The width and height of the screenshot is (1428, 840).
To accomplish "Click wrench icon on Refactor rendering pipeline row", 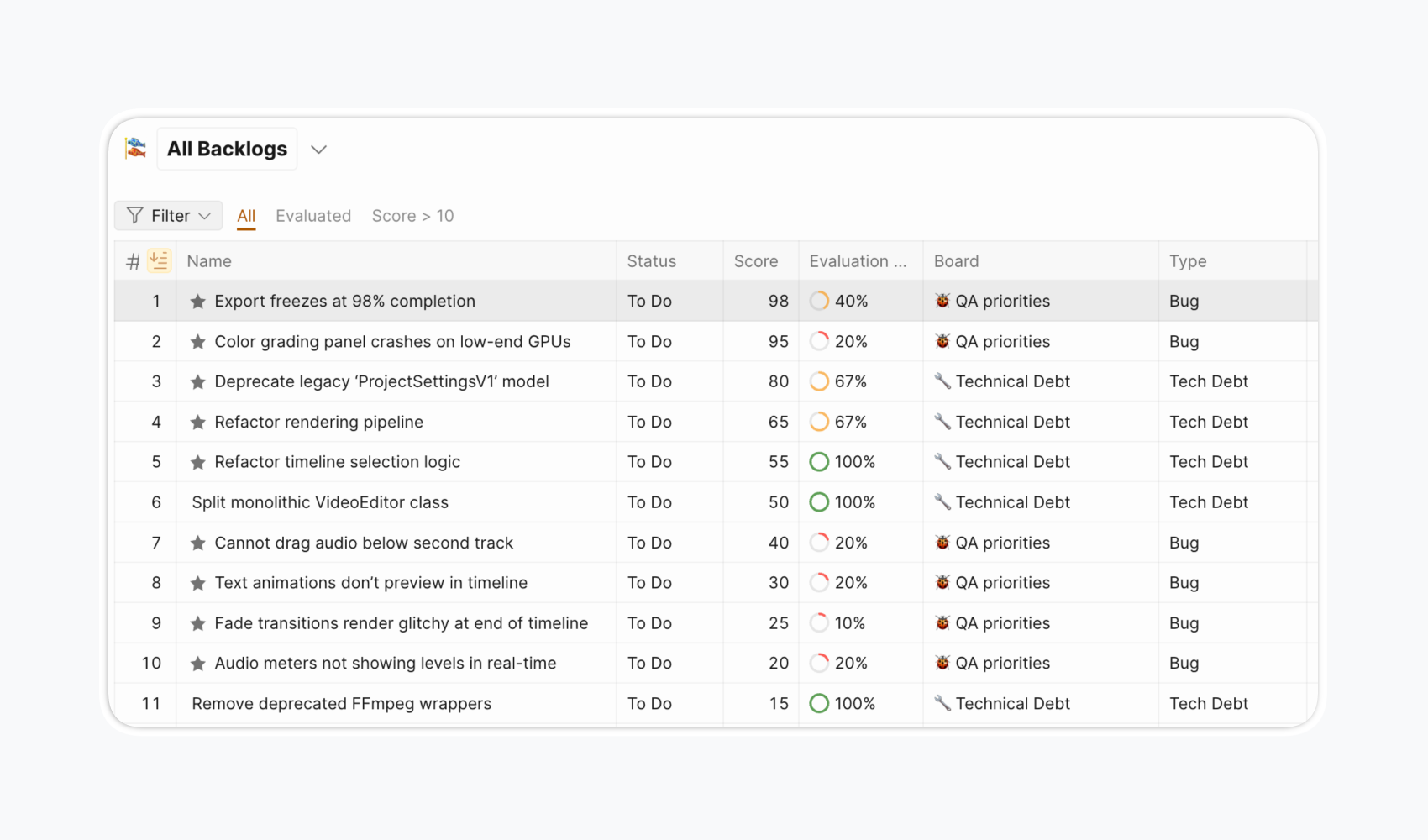I will click(x=942, y=422).
